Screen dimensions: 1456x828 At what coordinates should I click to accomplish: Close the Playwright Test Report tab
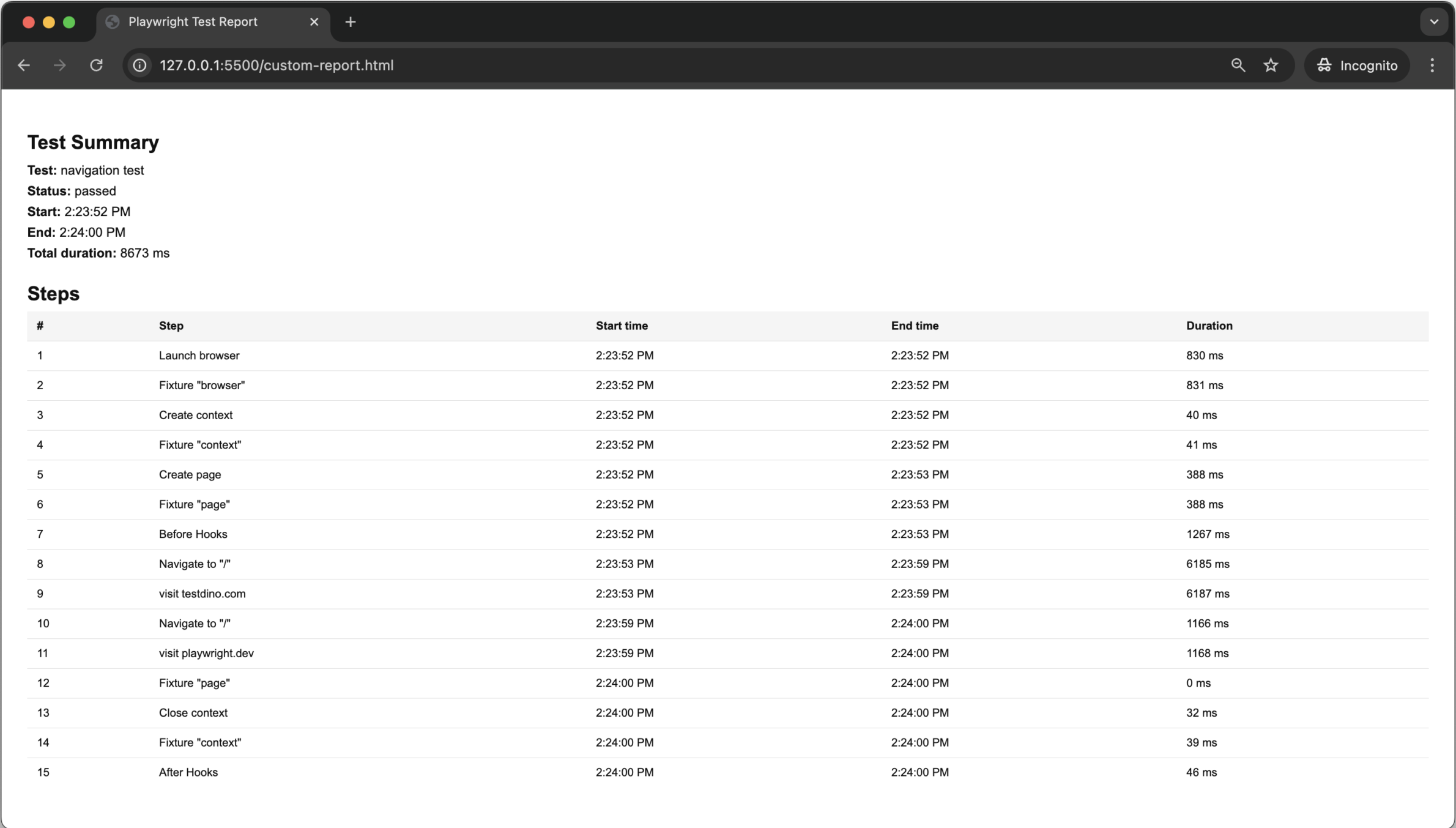[314, 21]
